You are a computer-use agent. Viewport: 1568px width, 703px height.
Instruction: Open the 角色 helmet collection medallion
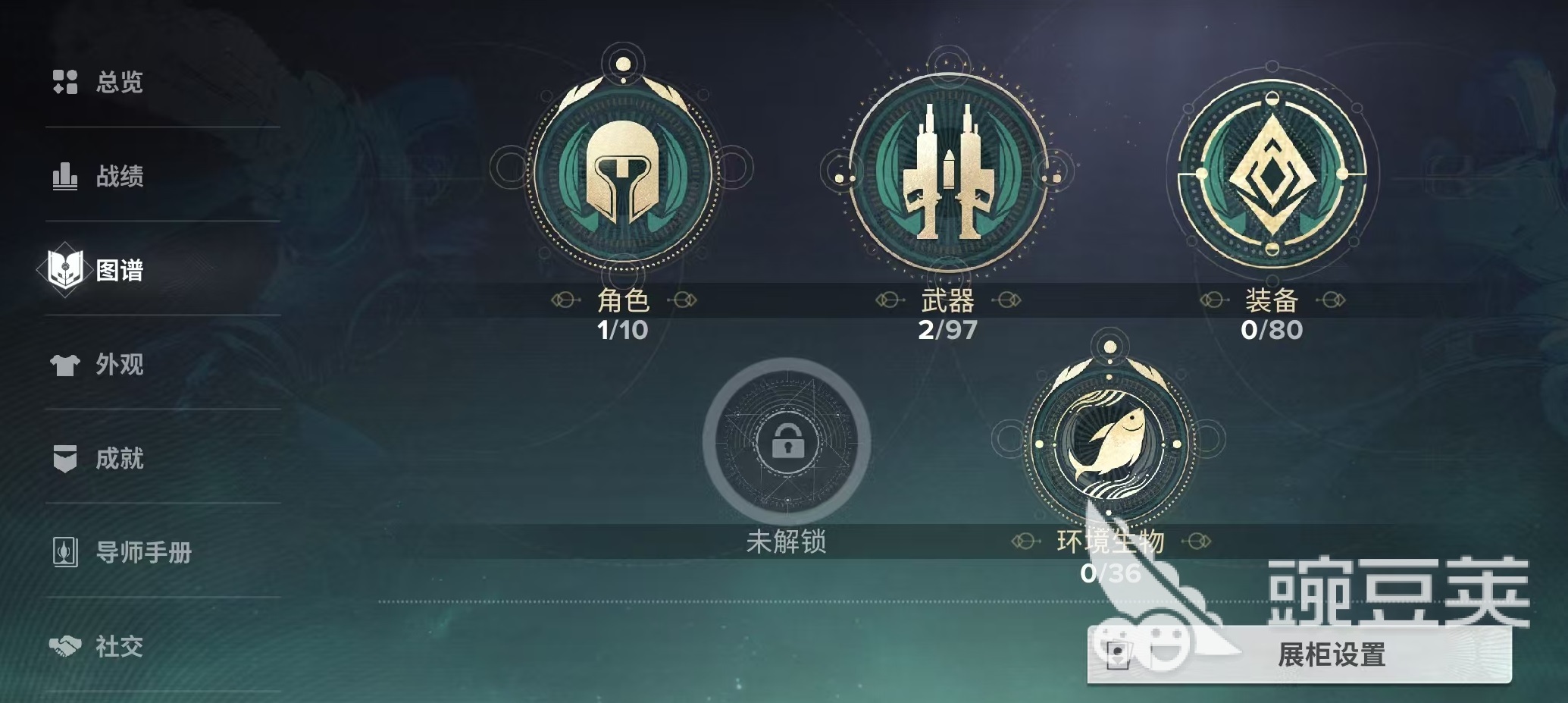(x=622, y=170)
